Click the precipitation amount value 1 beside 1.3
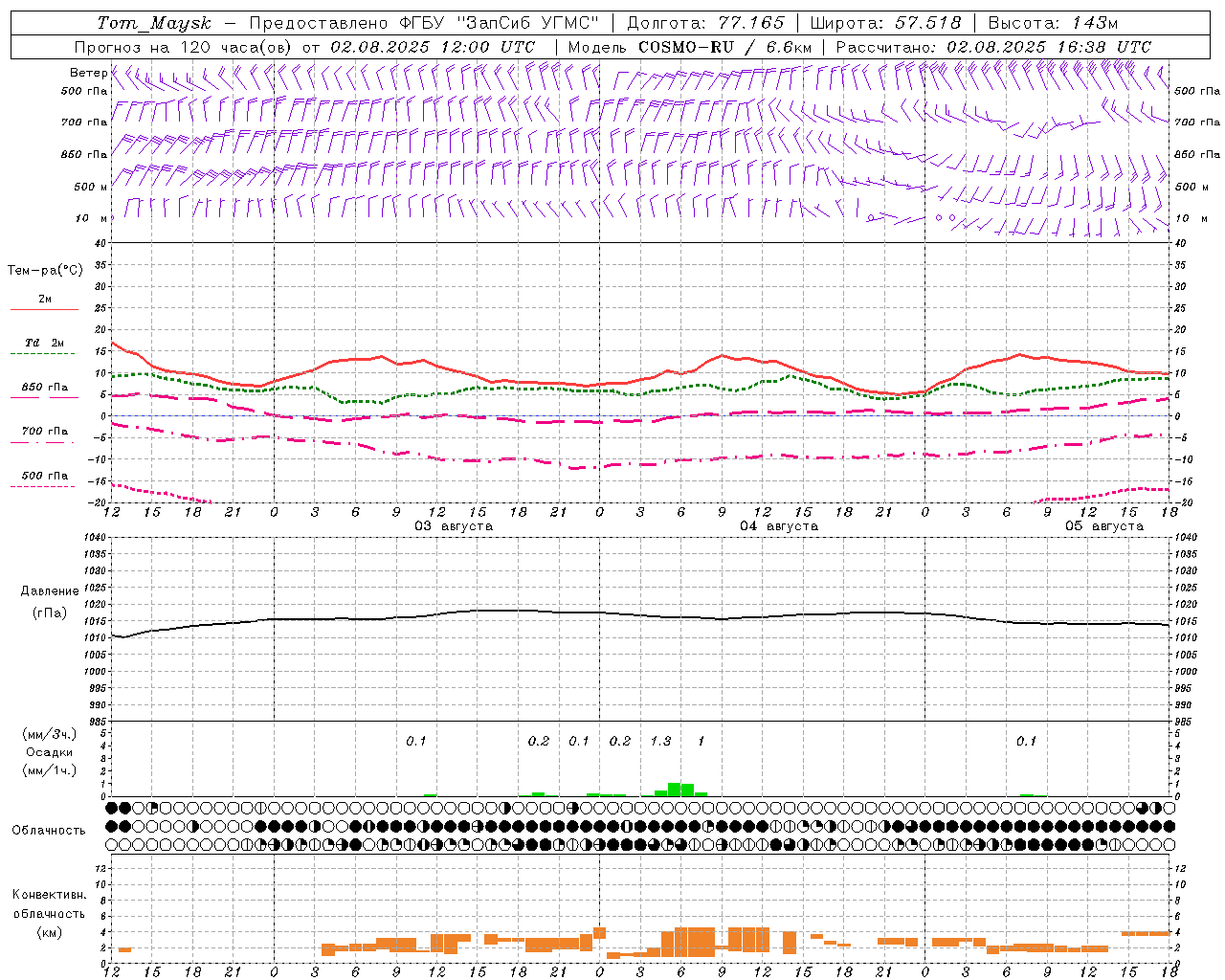The width and height of the screenshot is (1225, 980). [x=701, y=742]
